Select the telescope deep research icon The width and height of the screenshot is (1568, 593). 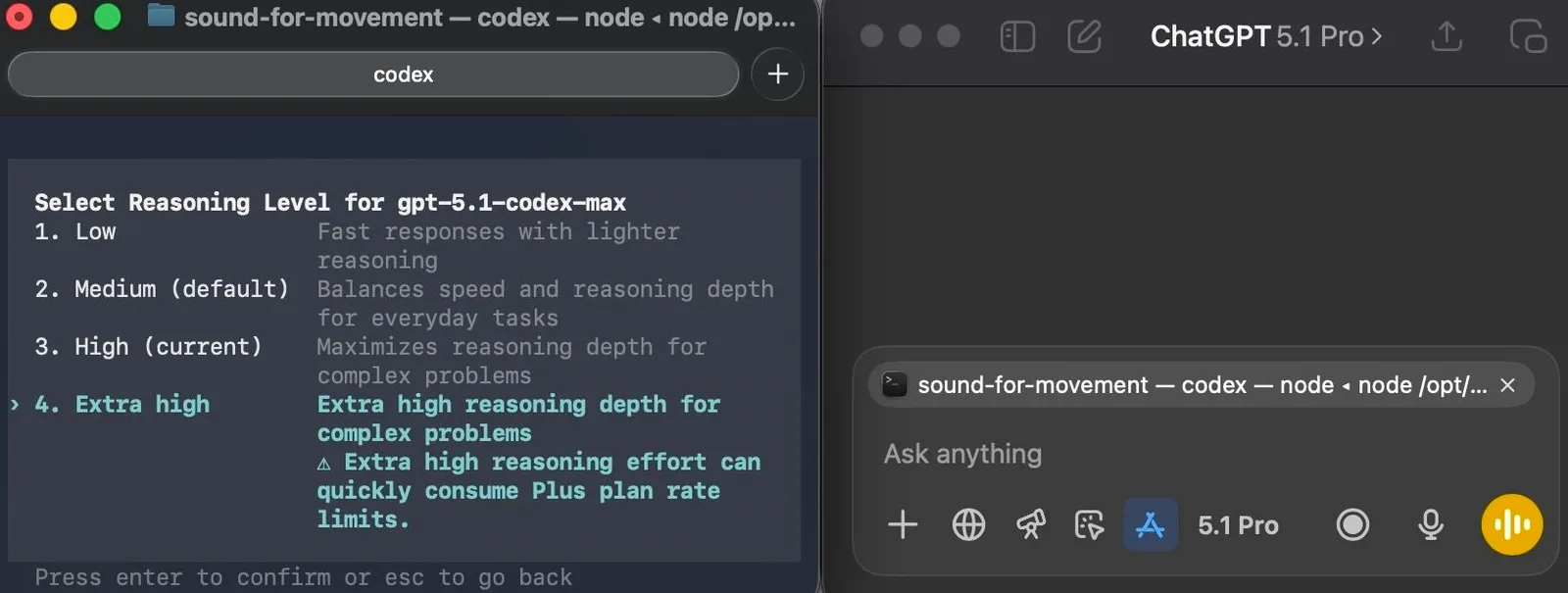pyautogui.click(x=1029, y=524)
